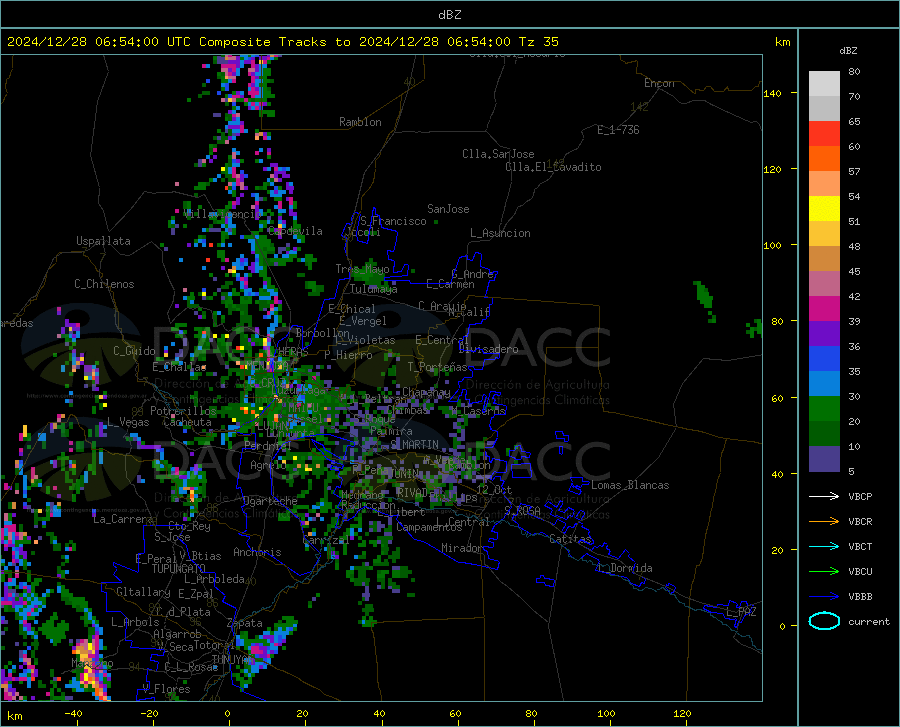The width and height of the screenshot is (900, 727).
Task: Select the 'Ramblon' map label
Action: click(360, 122)
